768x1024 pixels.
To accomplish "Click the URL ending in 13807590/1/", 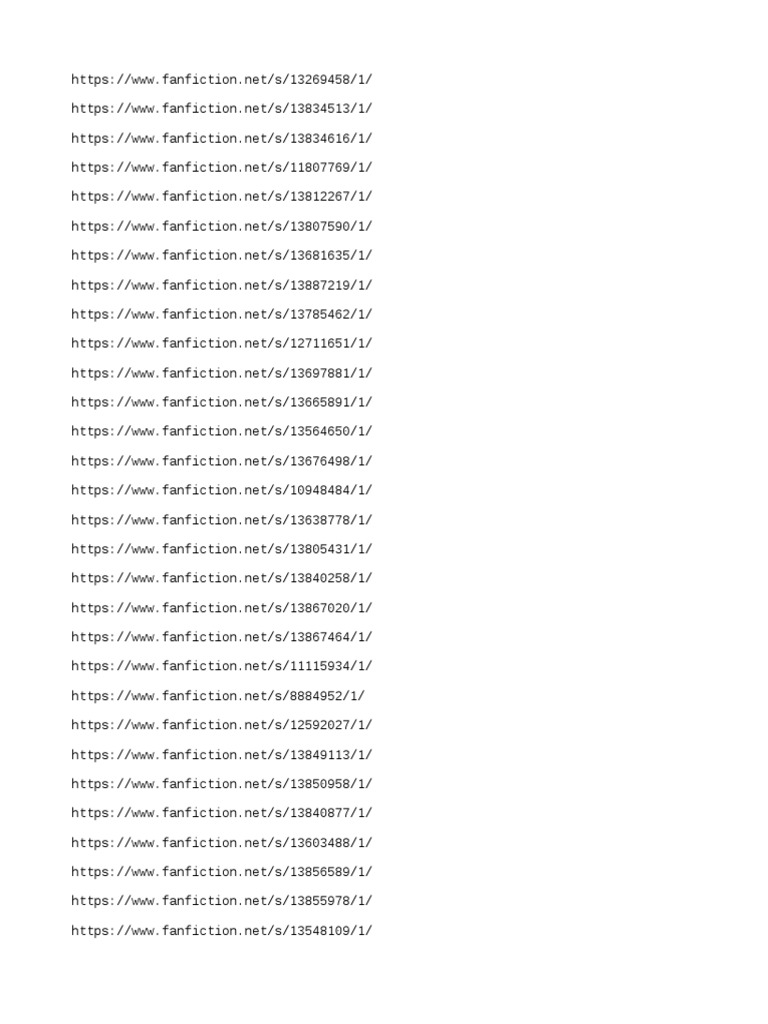I will click(221, 227).
